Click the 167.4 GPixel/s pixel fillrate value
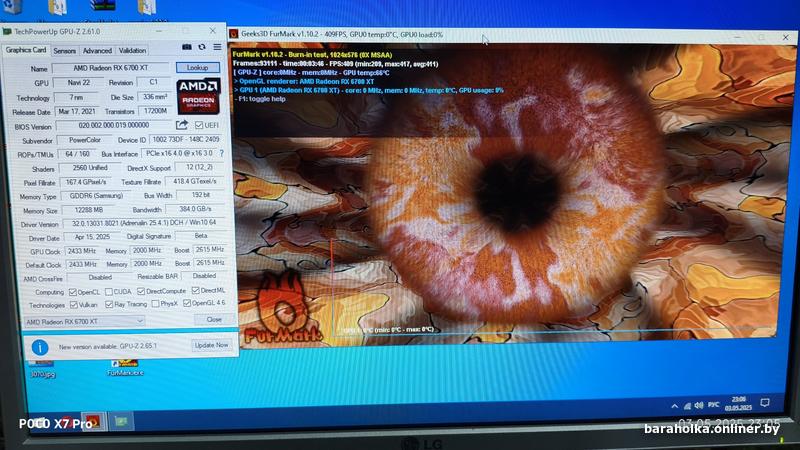 pyautogui.click(x=86, y=182)
